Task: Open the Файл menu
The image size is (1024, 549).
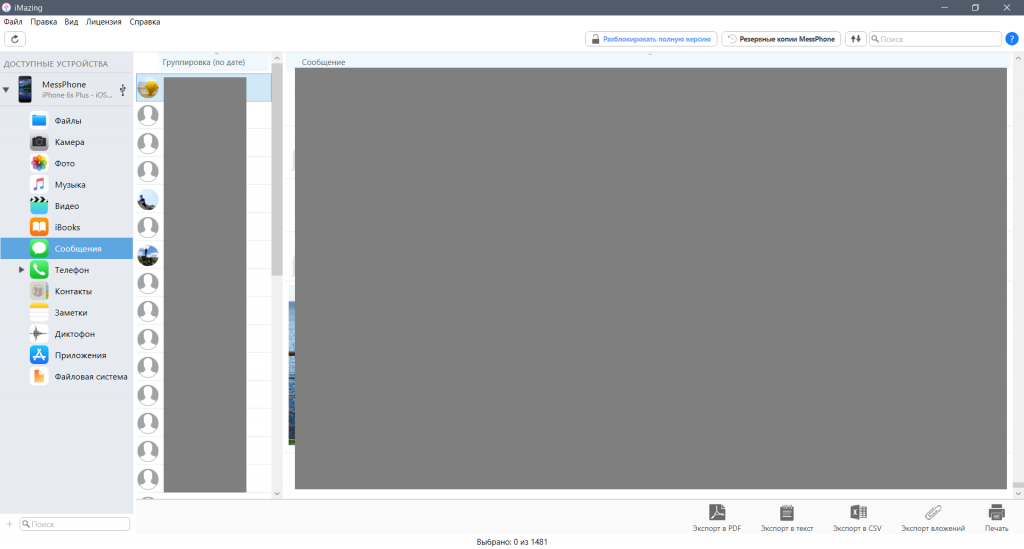Action: pos(13,22)
